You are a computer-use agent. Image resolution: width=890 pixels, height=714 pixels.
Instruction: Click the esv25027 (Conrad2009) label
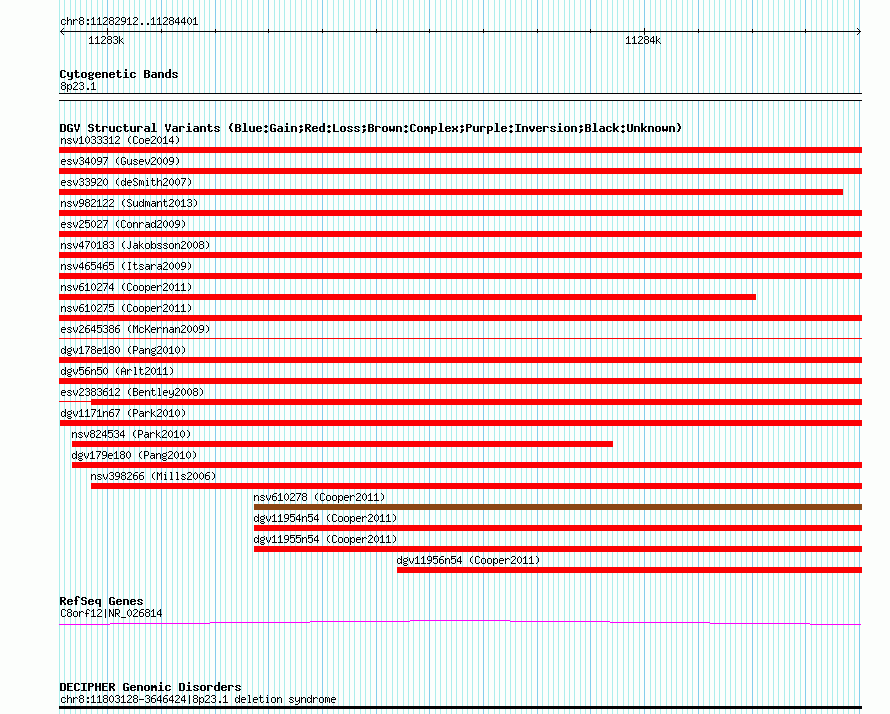[x=123, y=224]
